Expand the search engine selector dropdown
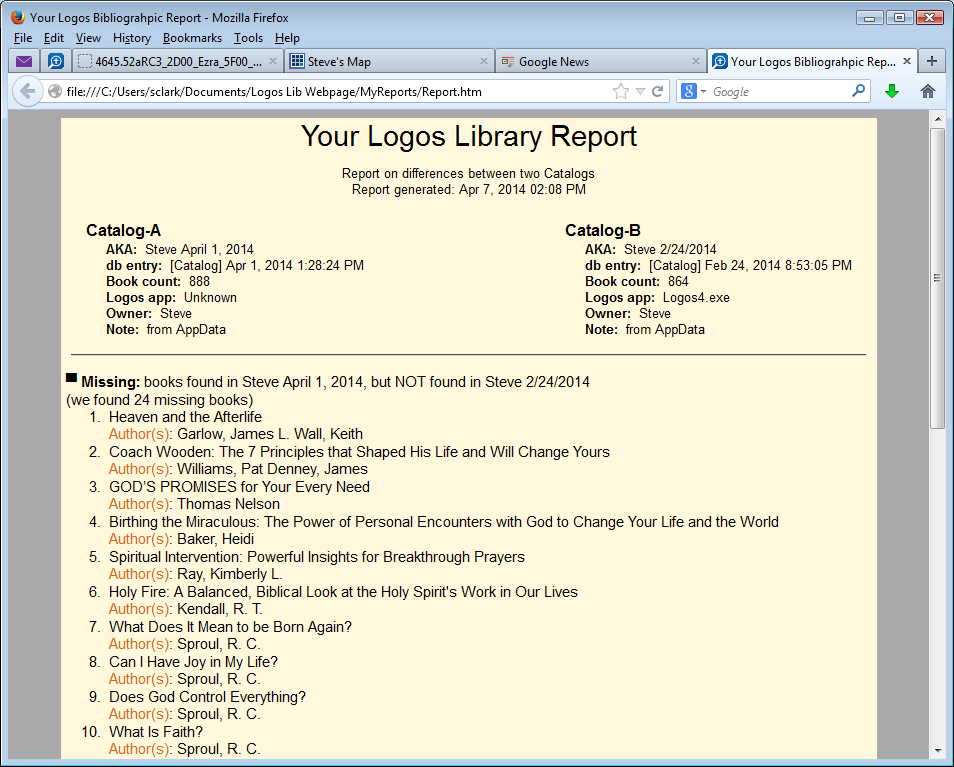Image resolution: width=954 pixels, height=767 pixels. pyautogui.click(x=703, y=91)
